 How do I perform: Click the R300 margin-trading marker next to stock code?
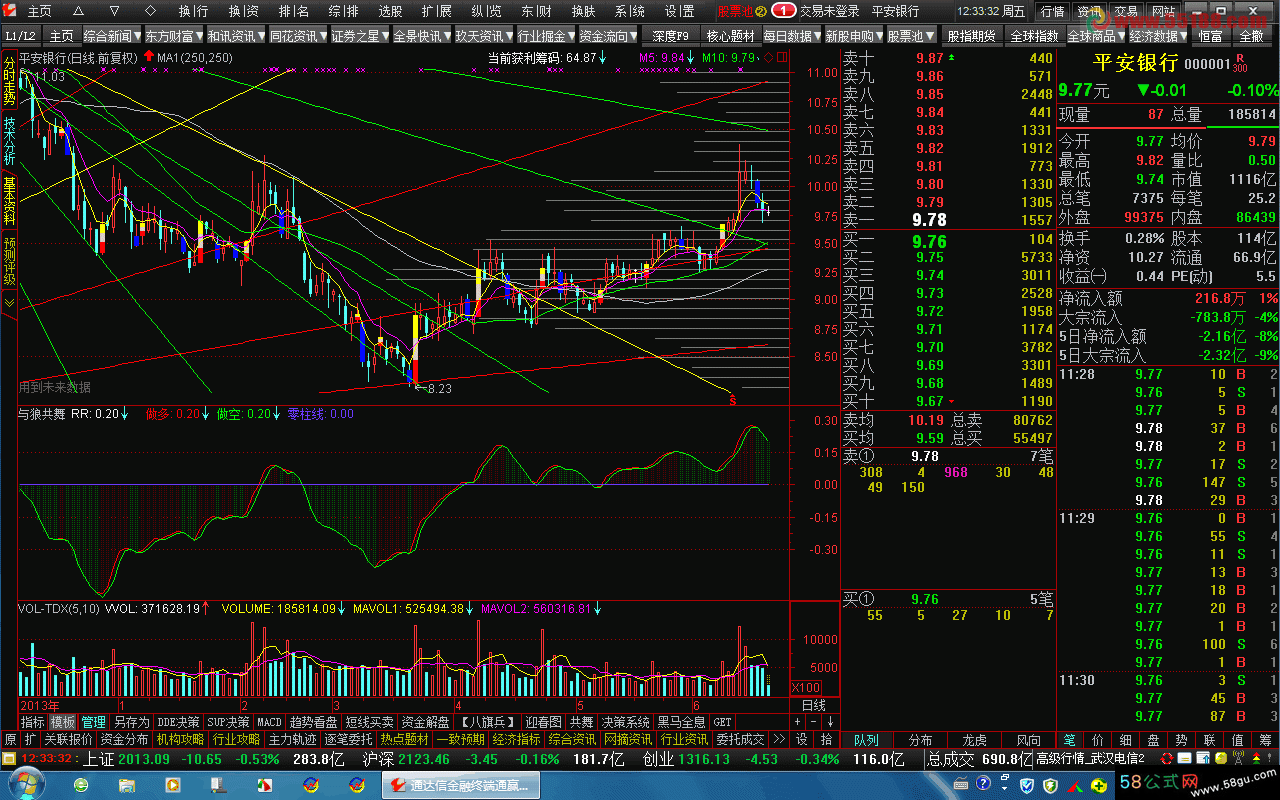pyautogui.click(x=1241, y=64)
